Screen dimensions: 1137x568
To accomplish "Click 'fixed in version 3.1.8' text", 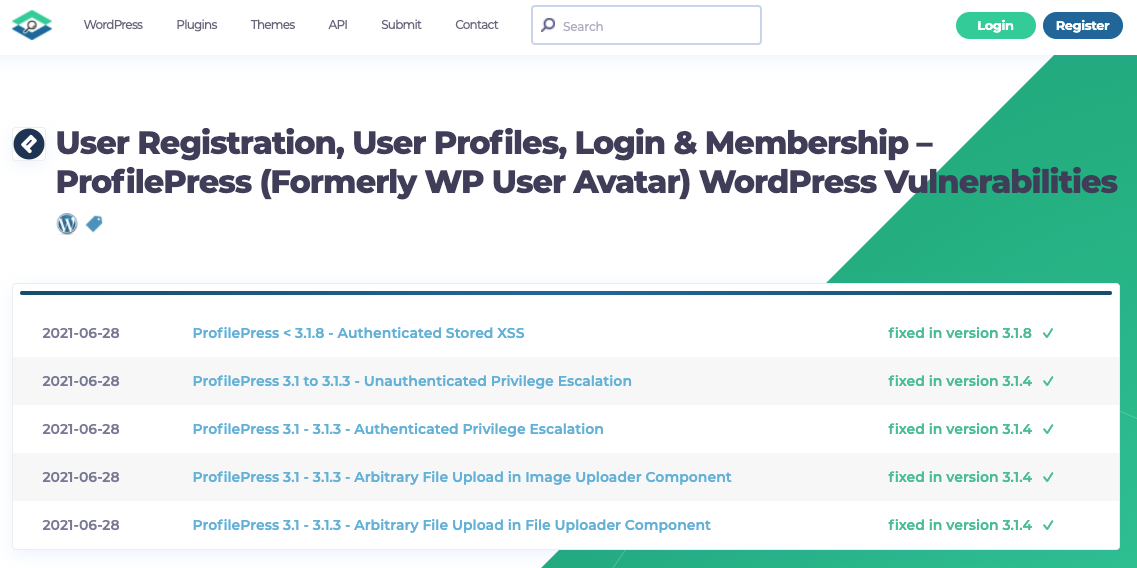I will 959,333.
